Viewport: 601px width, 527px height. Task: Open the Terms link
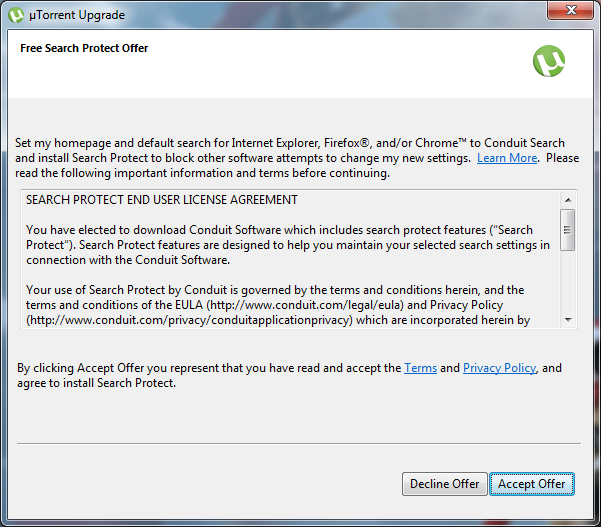[420, 368]
